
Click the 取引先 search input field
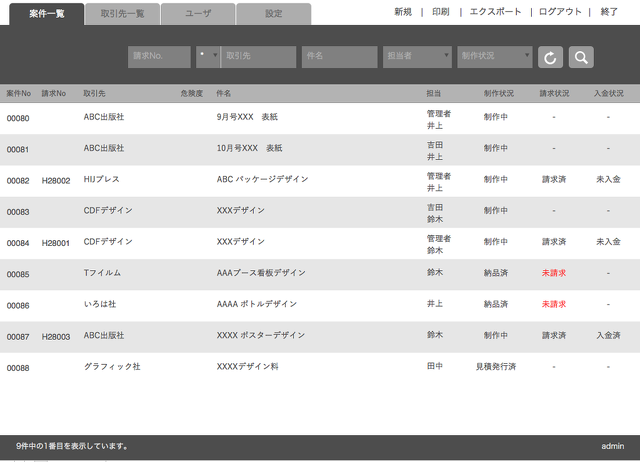click(258, 57)
